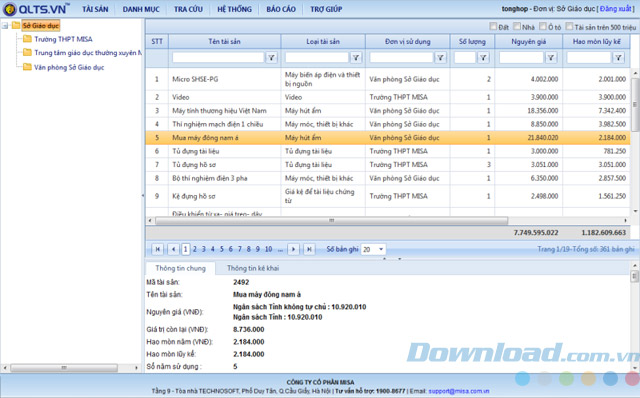
Task: Click the pager ellipsis for more pages
Action: tap(280, 249)
